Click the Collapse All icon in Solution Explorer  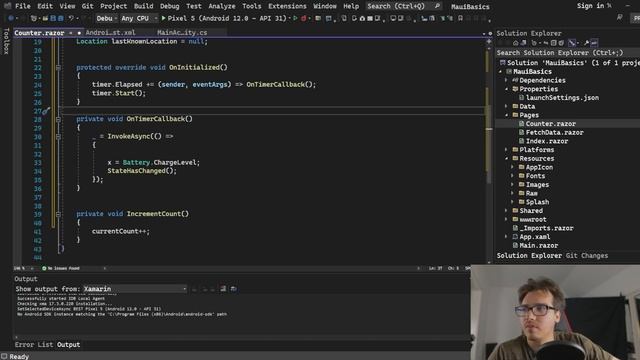pyautogui.click(x=553, y=43)
